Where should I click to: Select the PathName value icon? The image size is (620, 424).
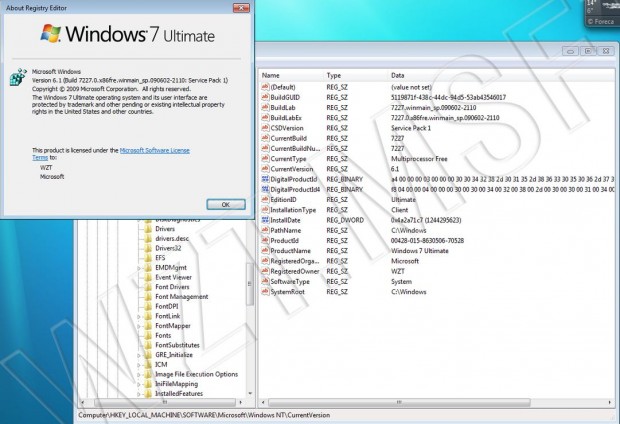(x=265, y=230)
